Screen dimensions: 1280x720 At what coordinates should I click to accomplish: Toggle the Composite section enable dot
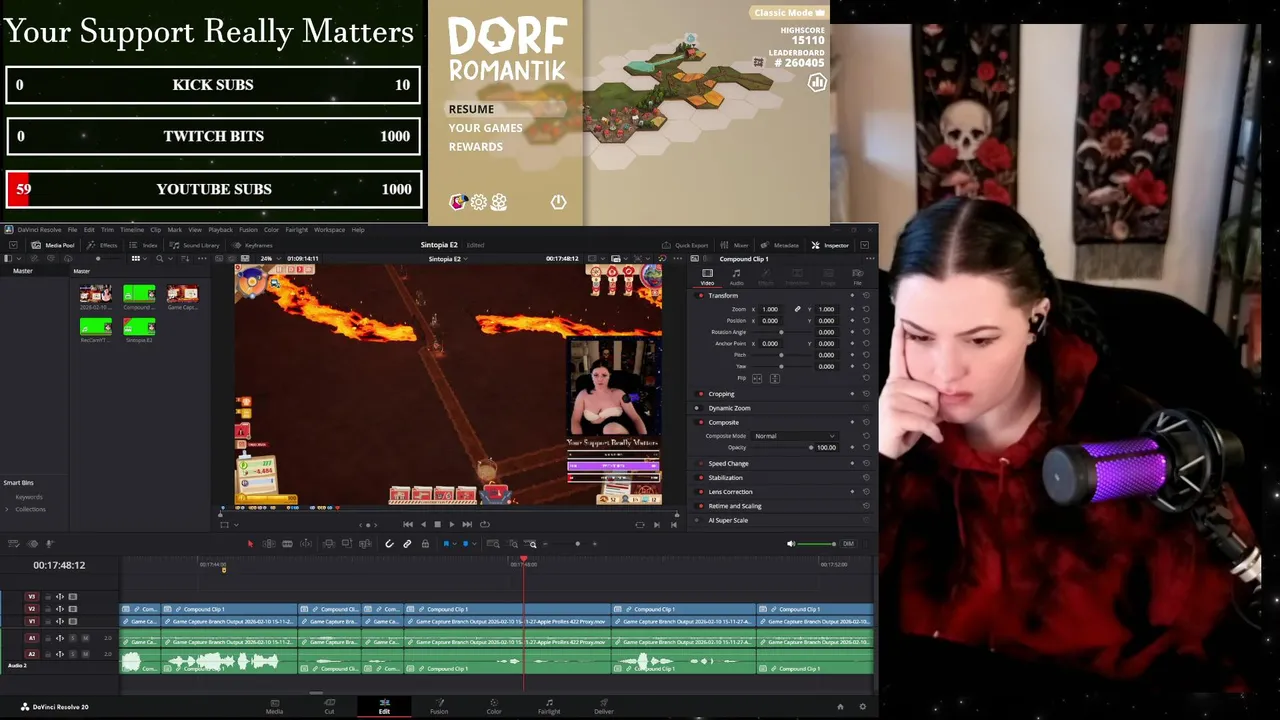tap(700, 422)
